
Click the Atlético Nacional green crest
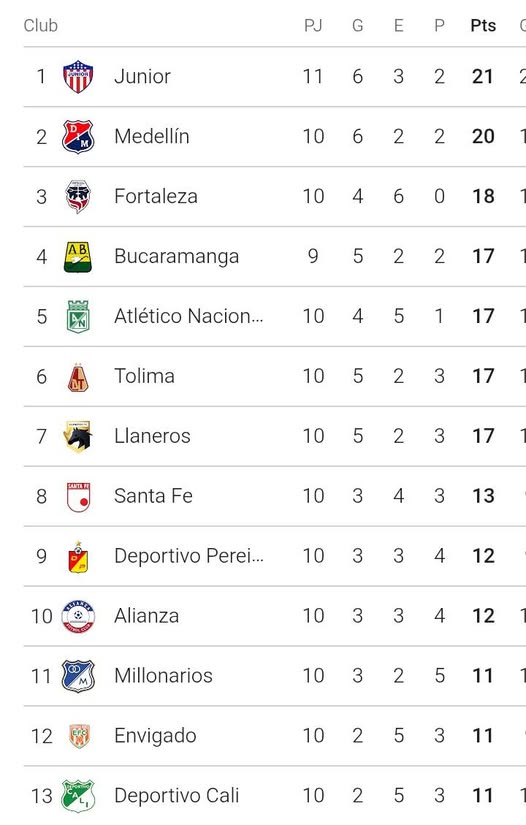tap(78, 317)
